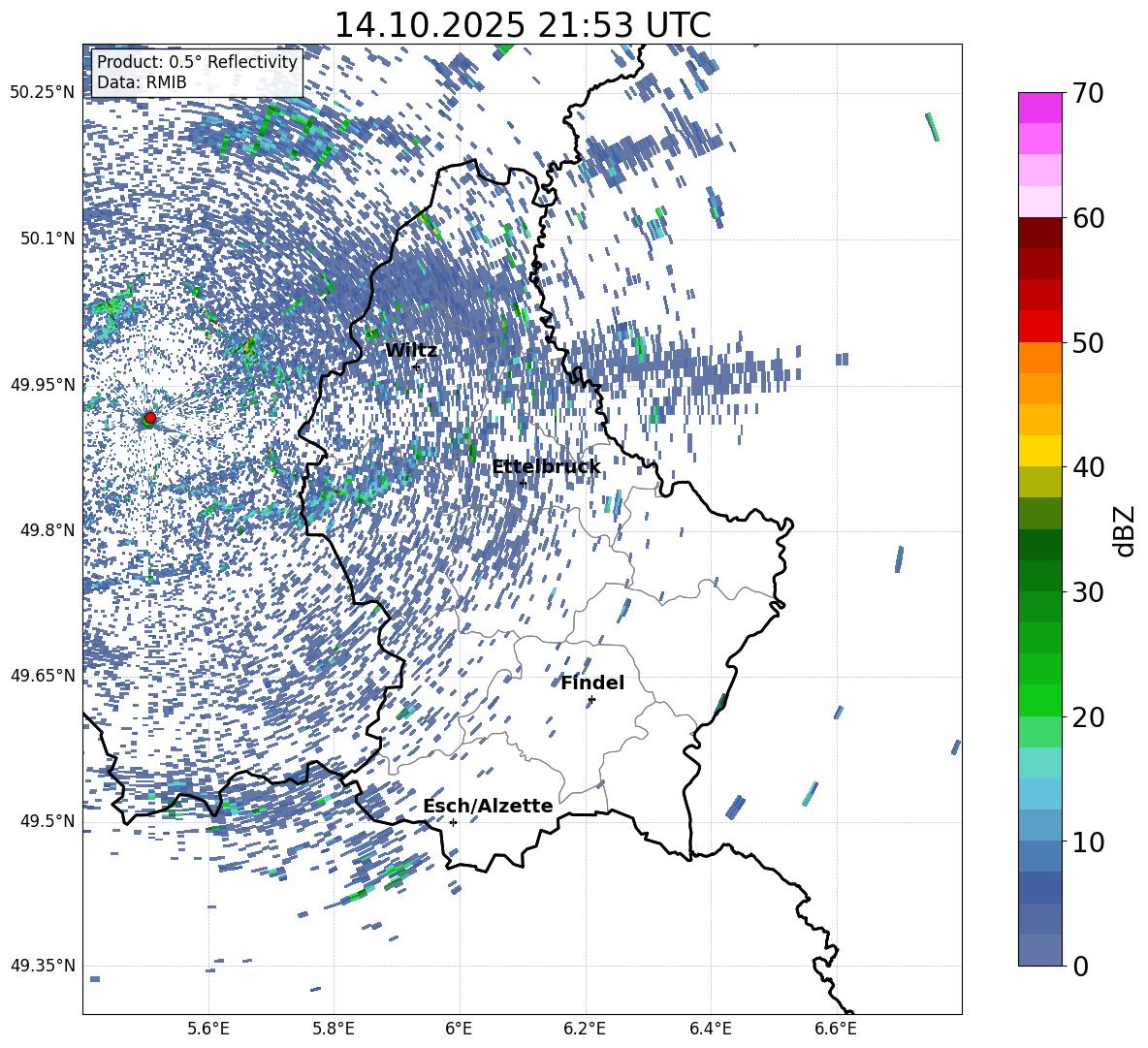Click the 6.2°E longitude label
Image resolution: width=1148 pixels, height=1048 pixels.
coord(585,1029)
